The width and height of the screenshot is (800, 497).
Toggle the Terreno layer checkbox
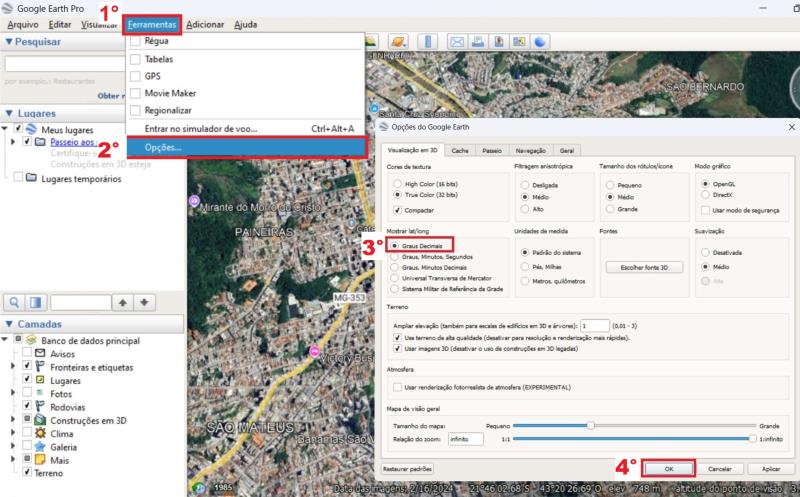(27, 472)
